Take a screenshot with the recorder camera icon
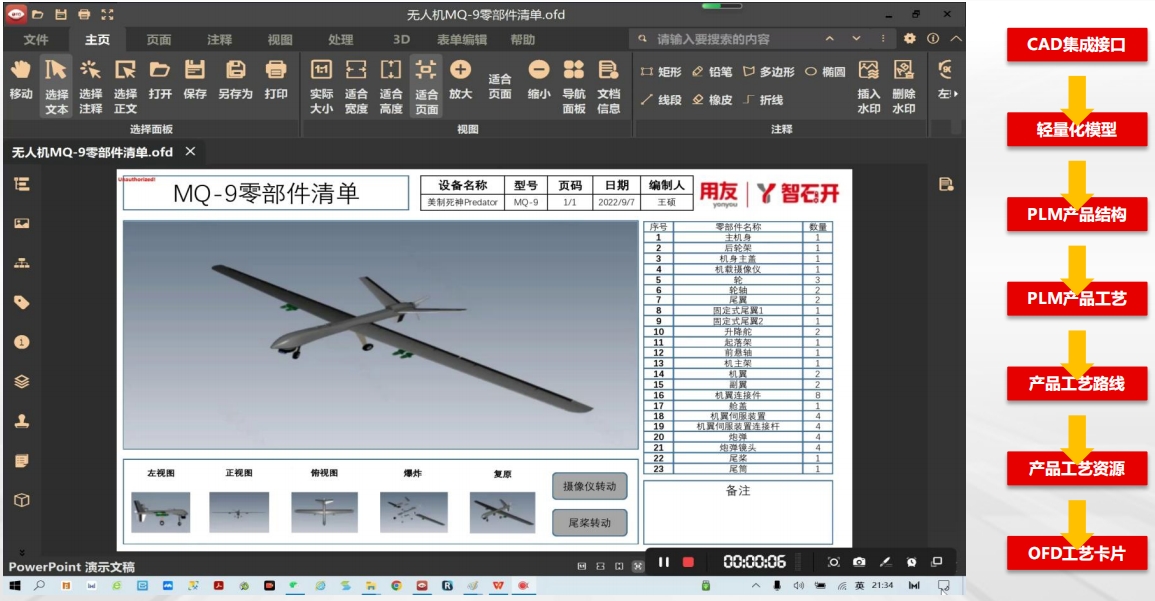 click(859, 562)
